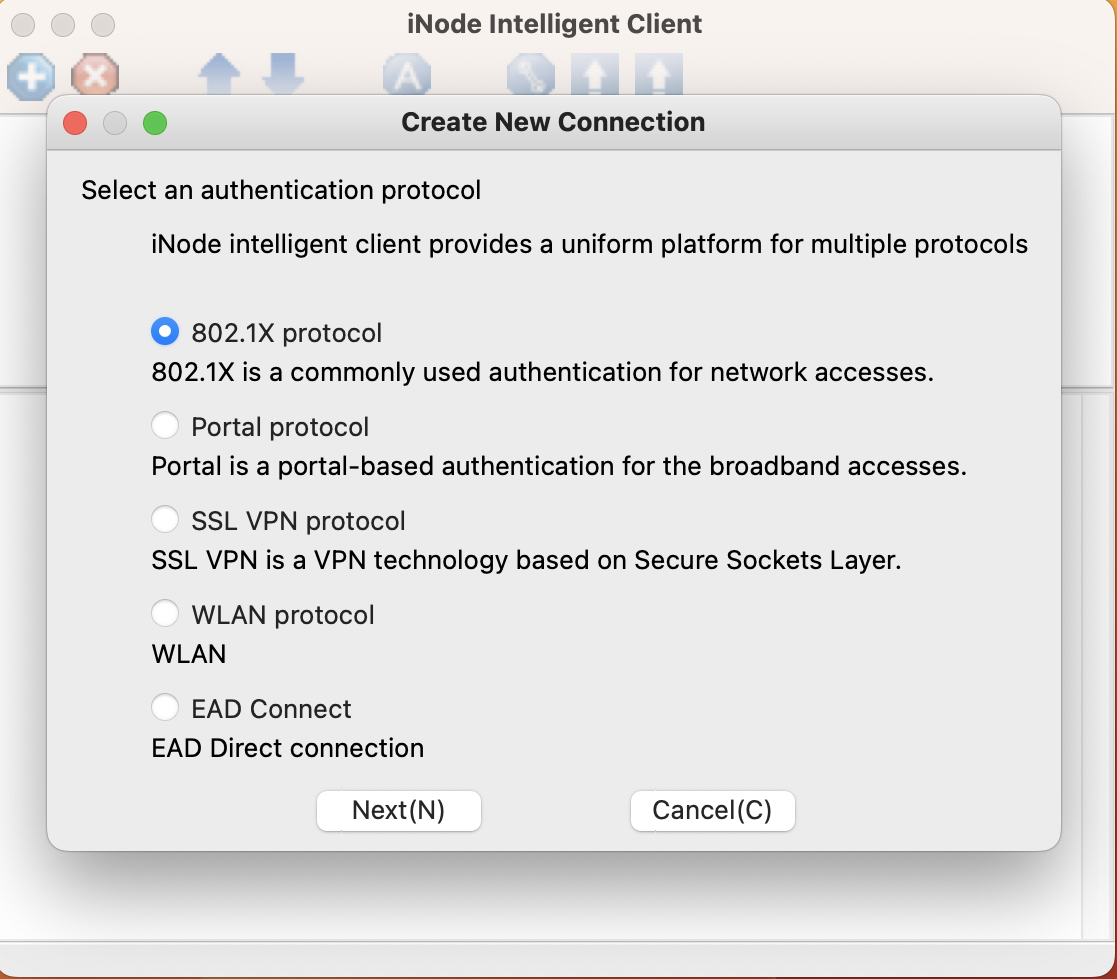Image resolution: width=1117 pixels, height=979 pixels.
Task: Select the SSL VPN protocol radio button
Action: 165,519
